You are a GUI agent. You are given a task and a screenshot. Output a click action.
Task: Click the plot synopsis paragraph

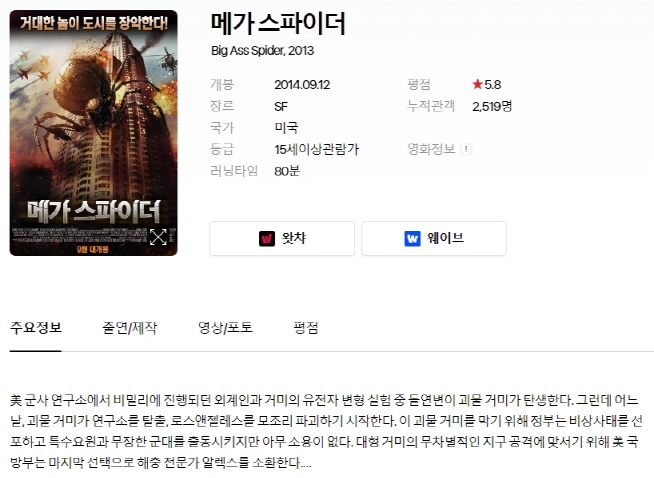(x=327, y=431)
